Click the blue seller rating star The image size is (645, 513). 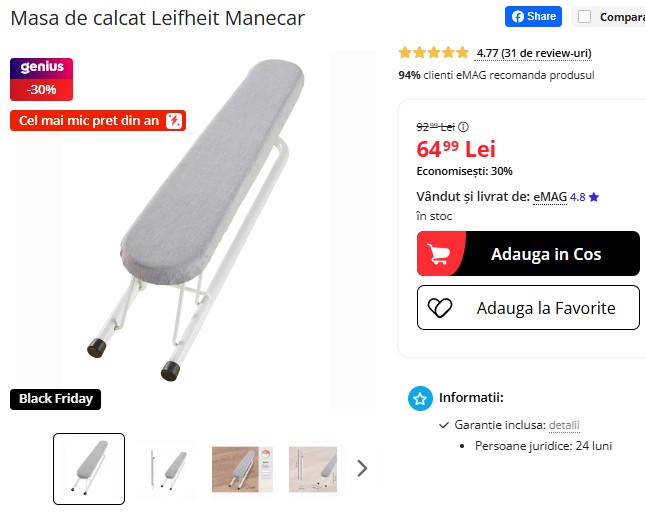594,197
